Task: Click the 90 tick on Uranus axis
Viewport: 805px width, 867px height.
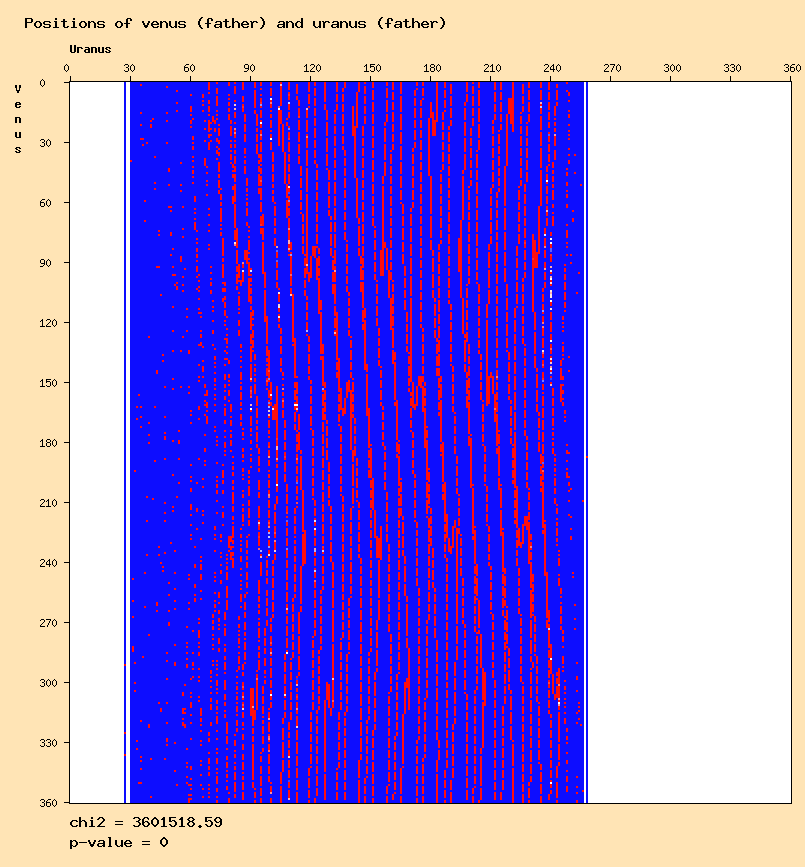Action: tap(249, 68)
